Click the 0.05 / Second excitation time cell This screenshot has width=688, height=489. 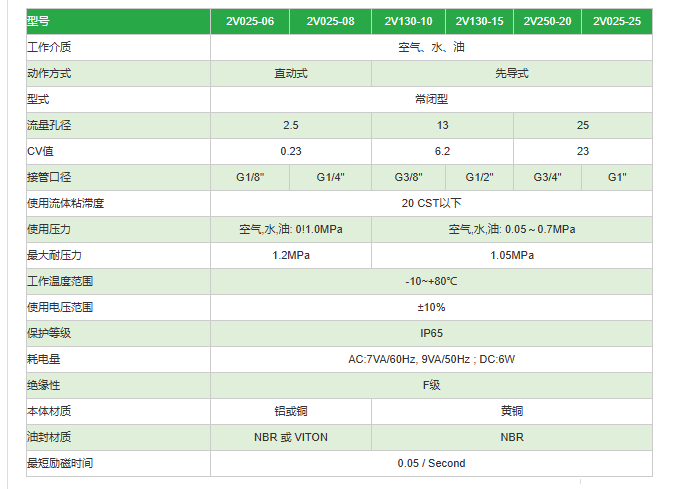[431, 463]
